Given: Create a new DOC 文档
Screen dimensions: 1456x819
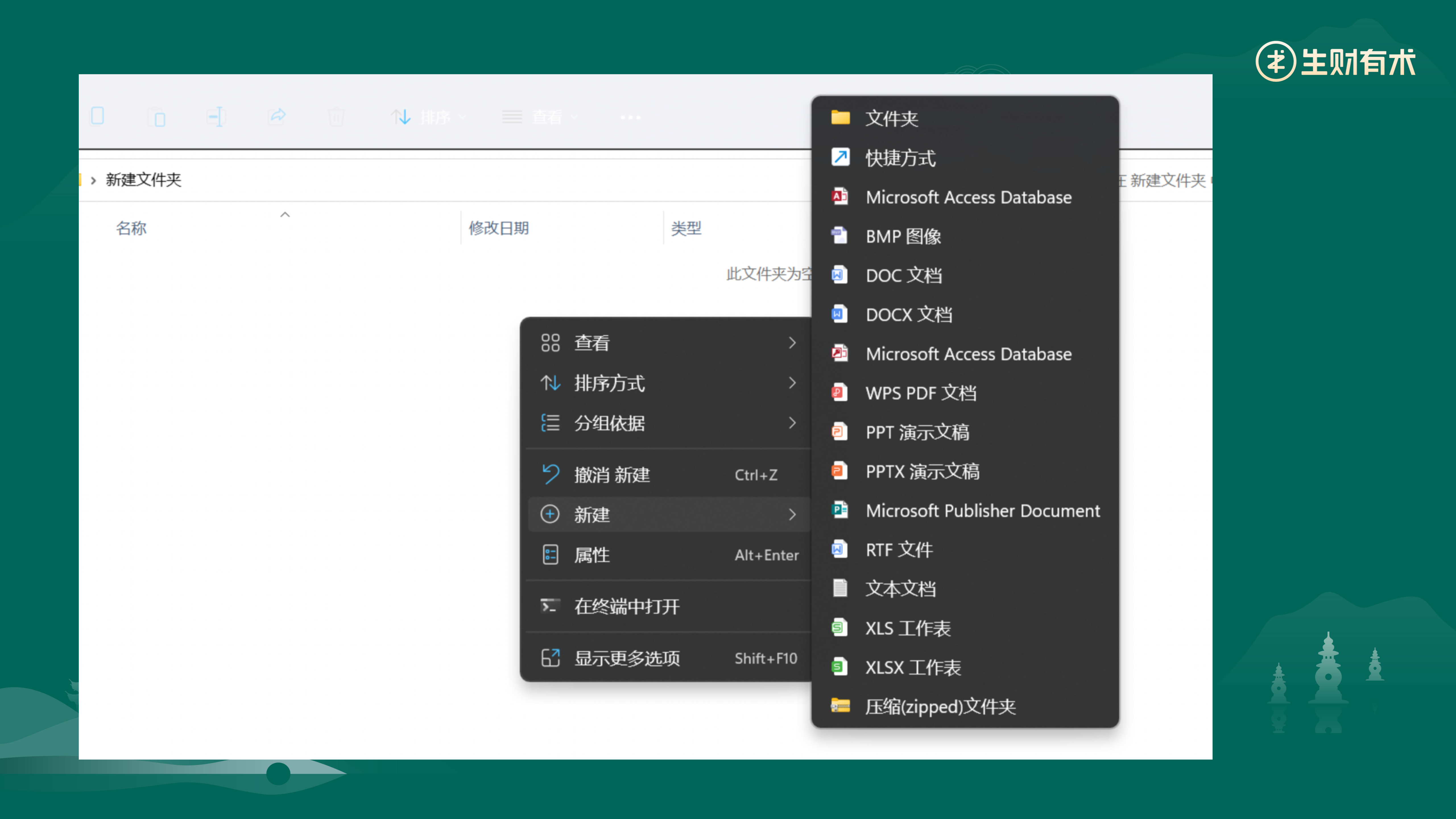Looking at the screenshot, I should tap(965, 275).
